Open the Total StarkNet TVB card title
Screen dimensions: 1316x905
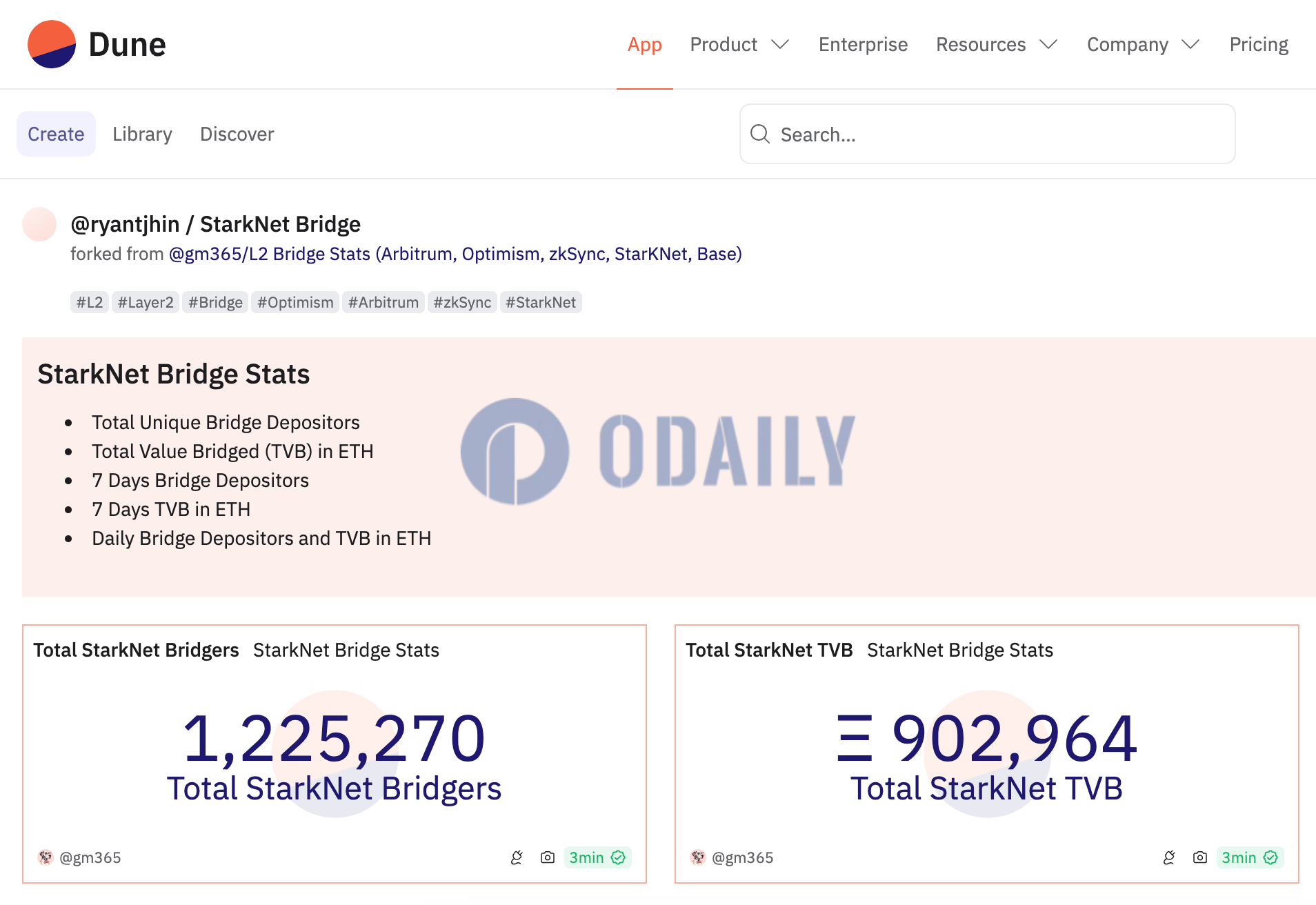769,650
